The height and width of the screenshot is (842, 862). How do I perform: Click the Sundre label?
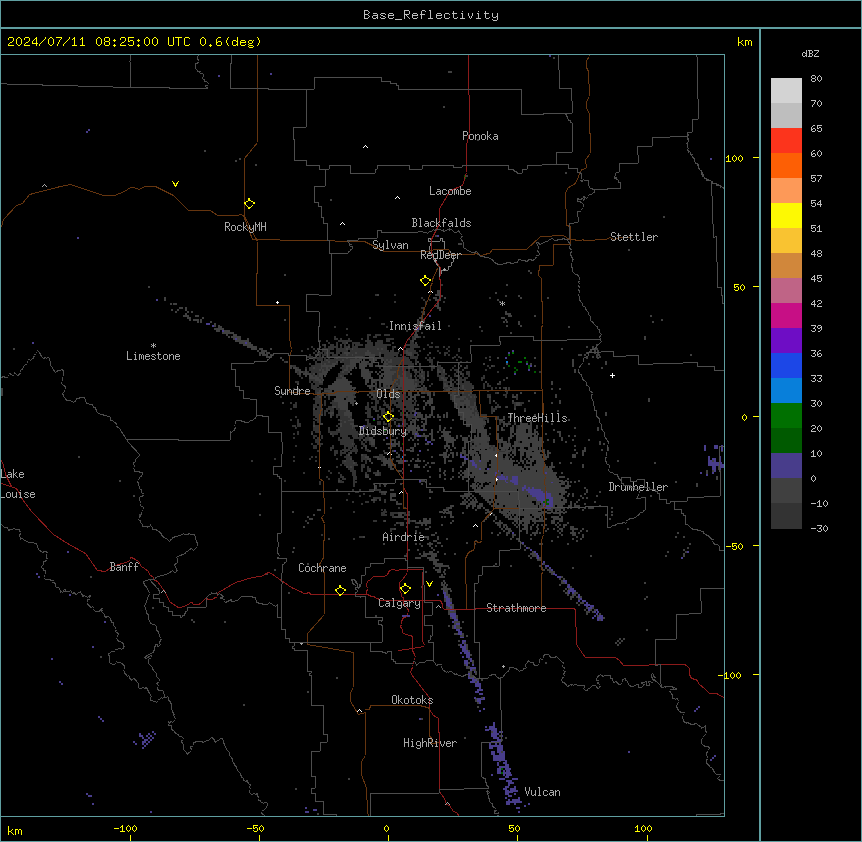292,391
